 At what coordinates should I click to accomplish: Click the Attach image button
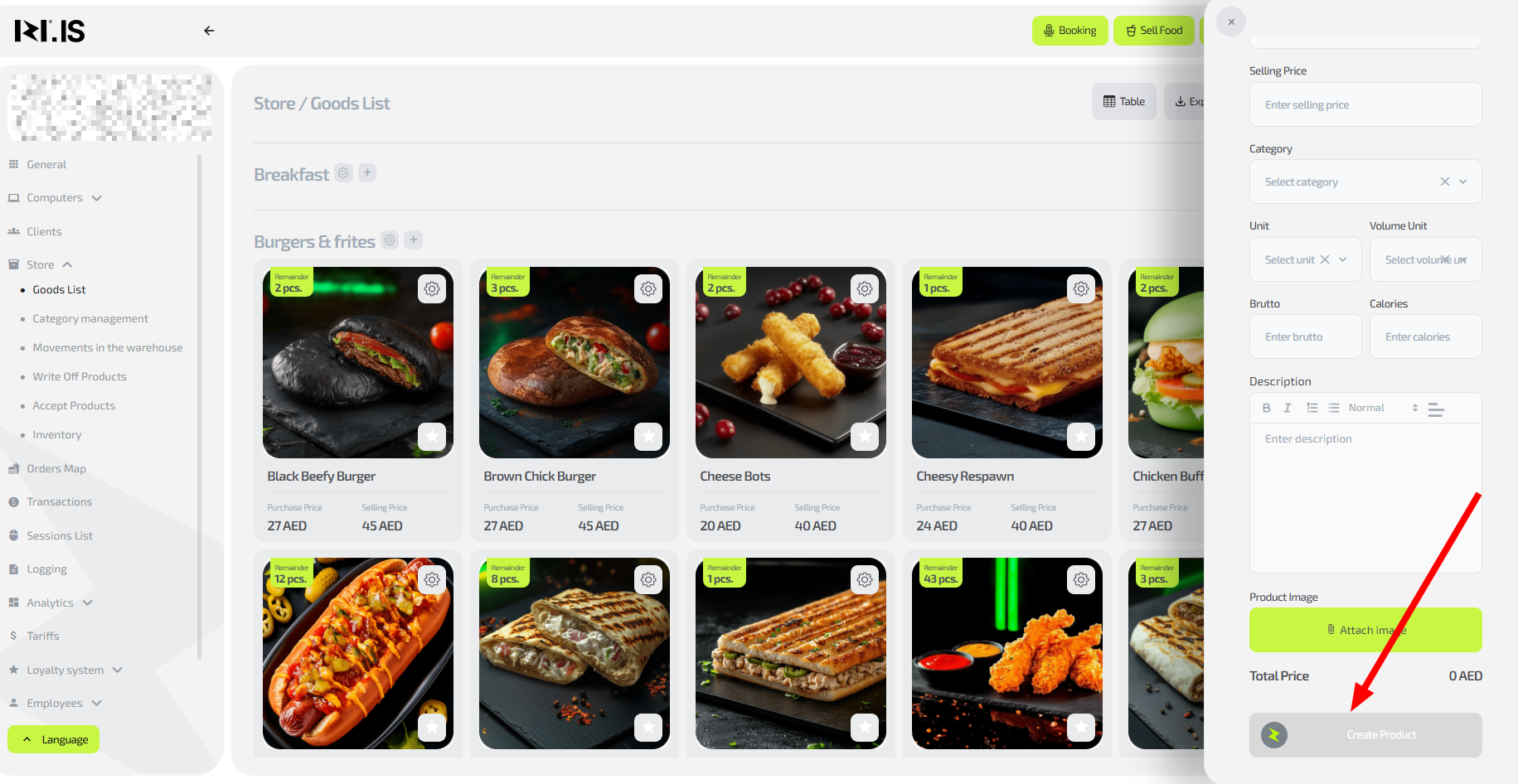point(1365,630)
